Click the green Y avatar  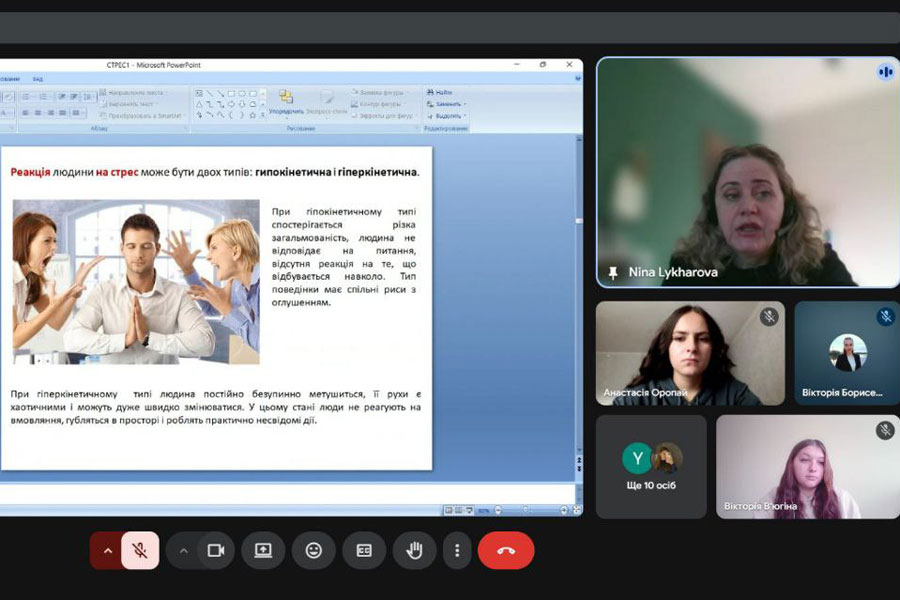[x=637, y=458]
